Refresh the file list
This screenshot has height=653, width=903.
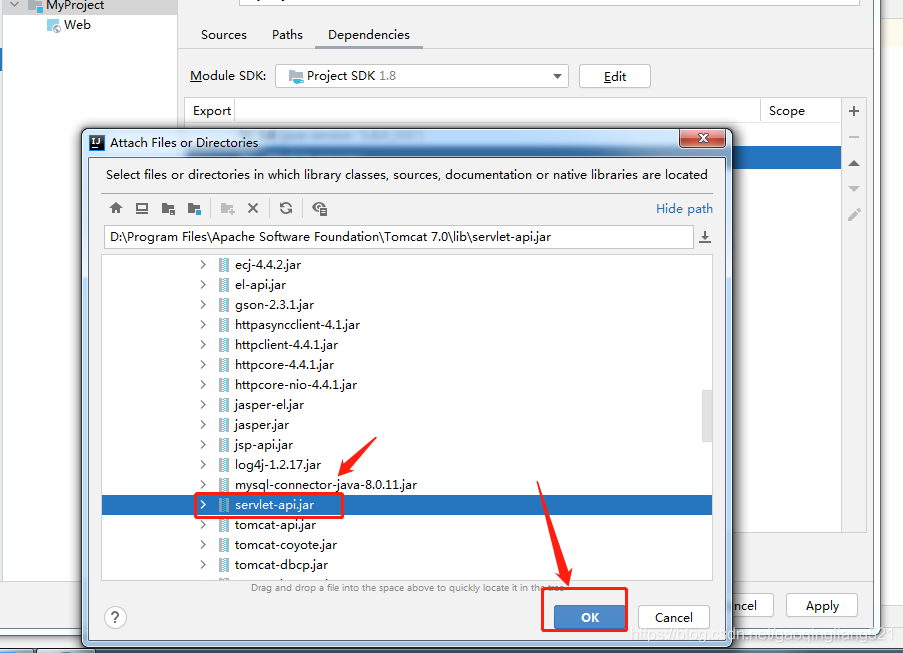286,208
